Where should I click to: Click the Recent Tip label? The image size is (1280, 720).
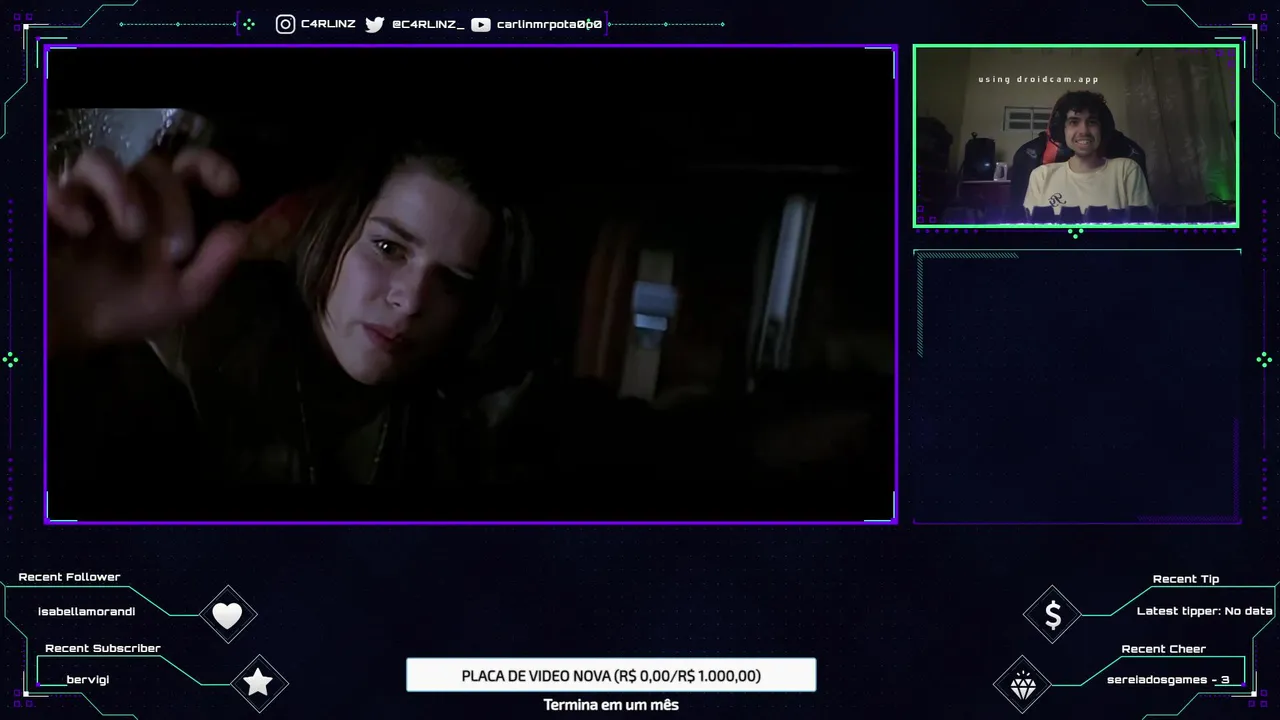[x=1185, y=579]
